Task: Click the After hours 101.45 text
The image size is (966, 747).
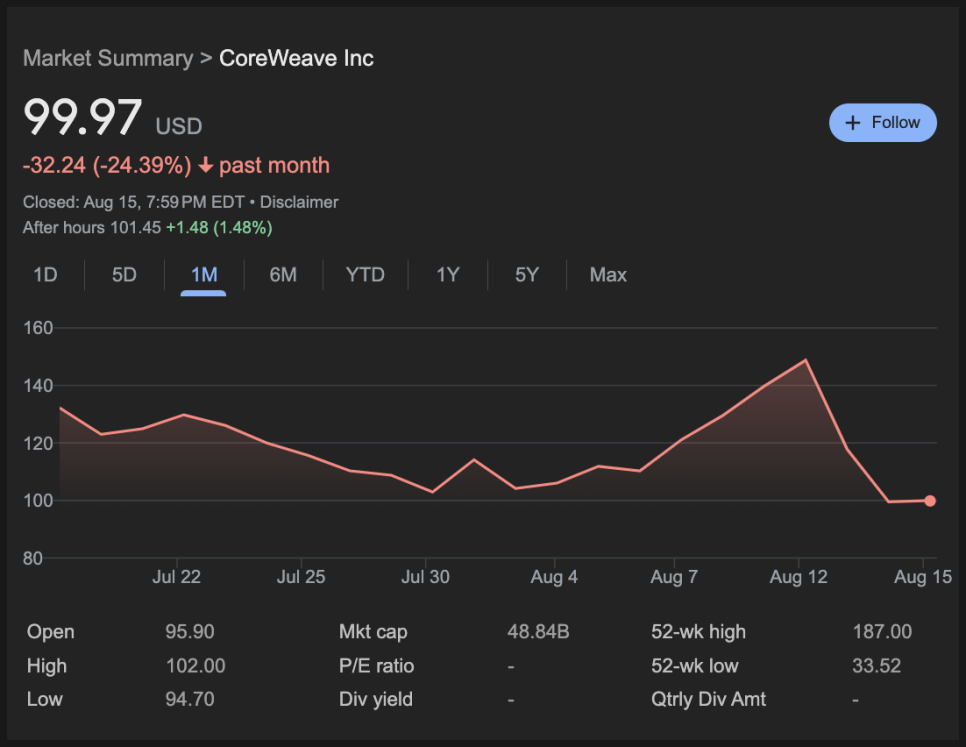Action: [x=92, y=227]
